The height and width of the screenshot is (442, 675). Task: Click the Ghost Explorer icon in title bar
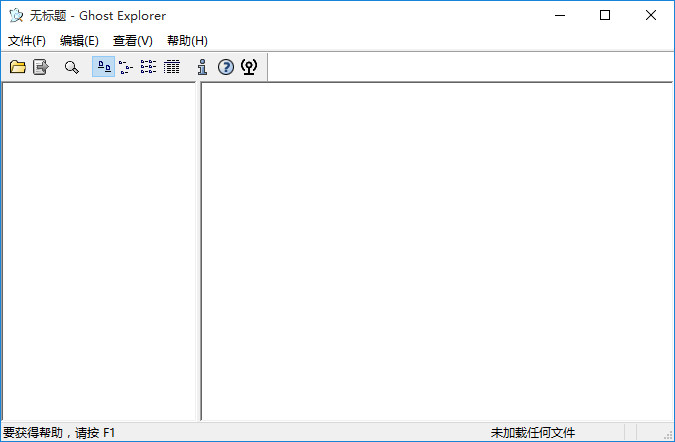[15, 15]
